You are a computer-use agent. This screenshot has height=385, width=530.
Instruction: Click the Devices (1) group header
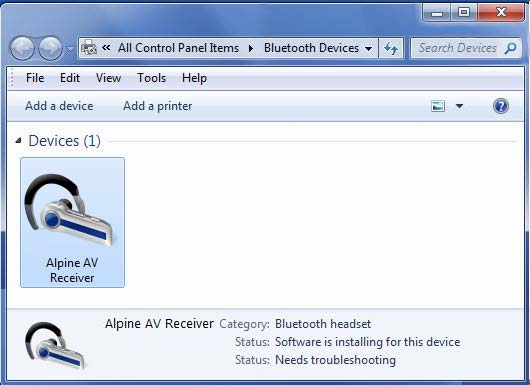coord(65,141)
